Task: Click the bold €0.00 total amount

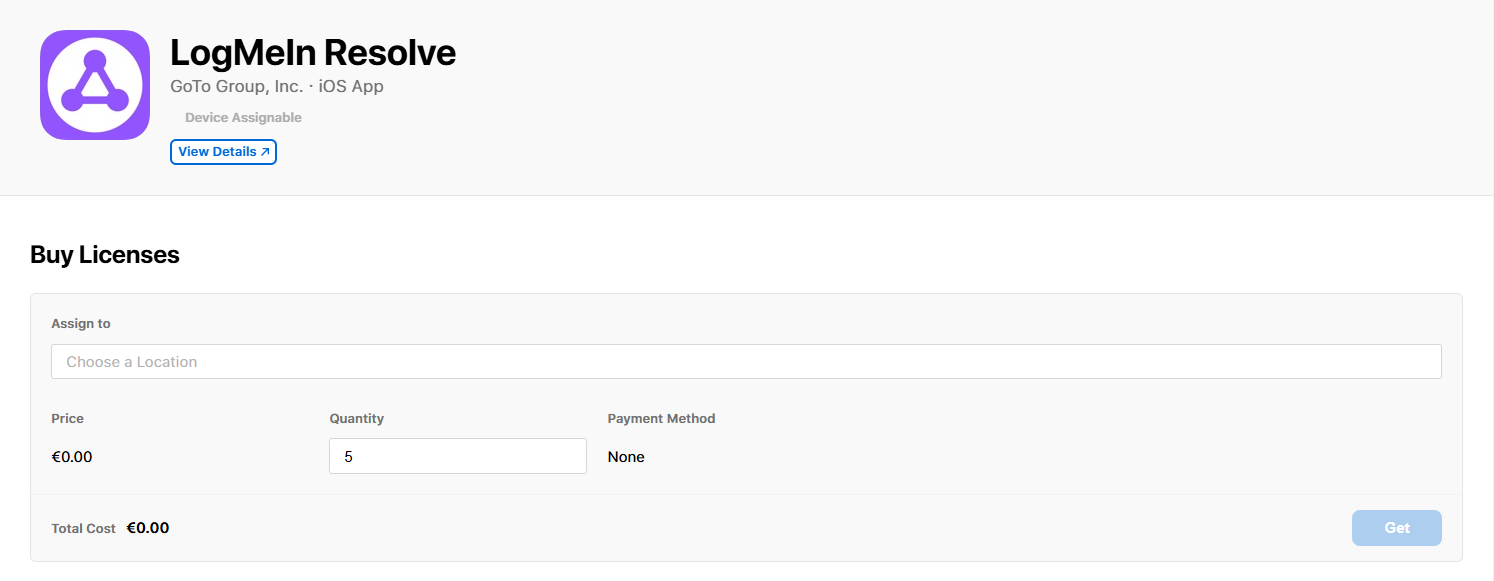Action: (x=148, y=528)
